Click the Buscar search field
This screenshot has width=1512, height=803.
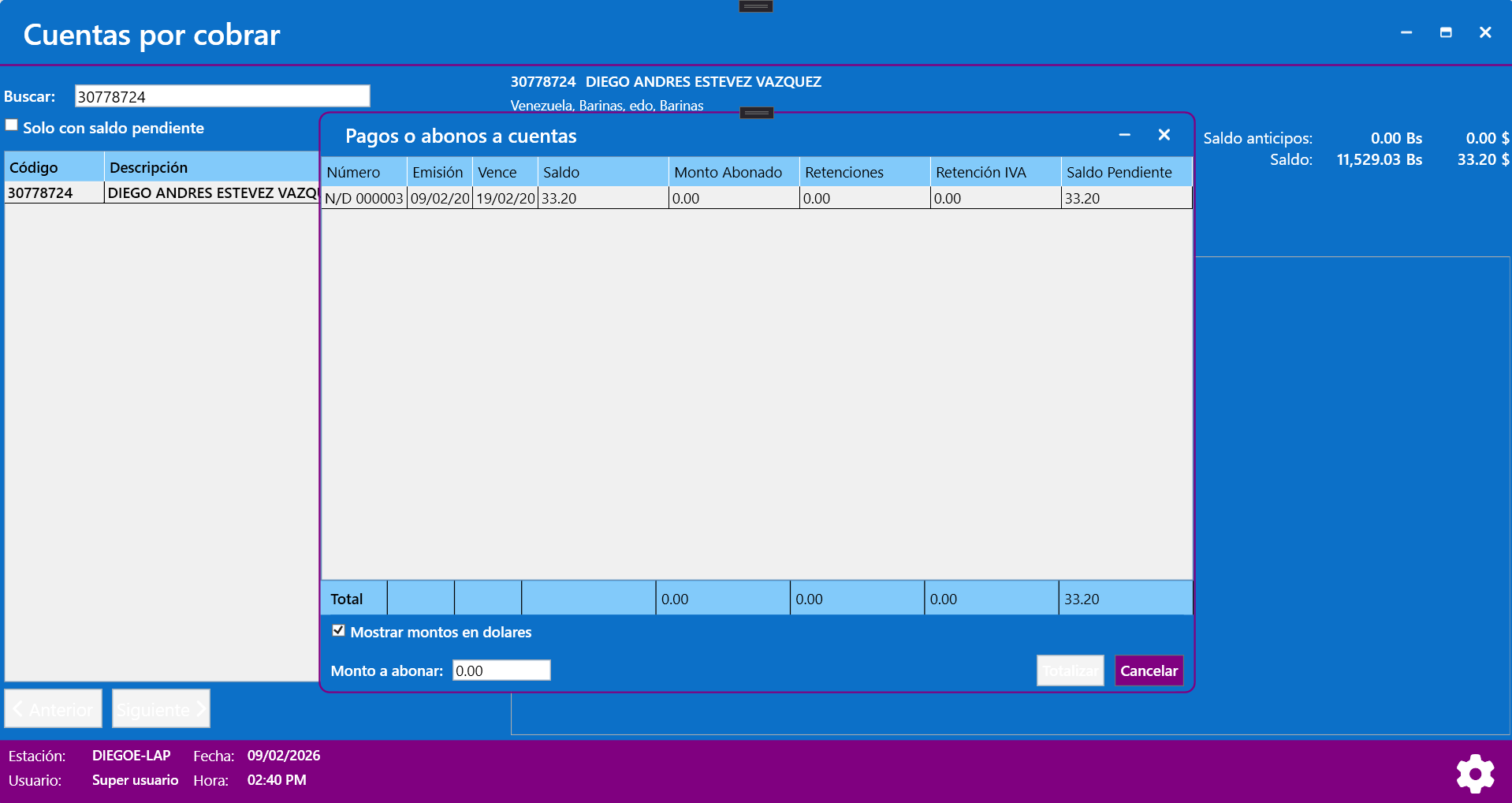[222, 96]
